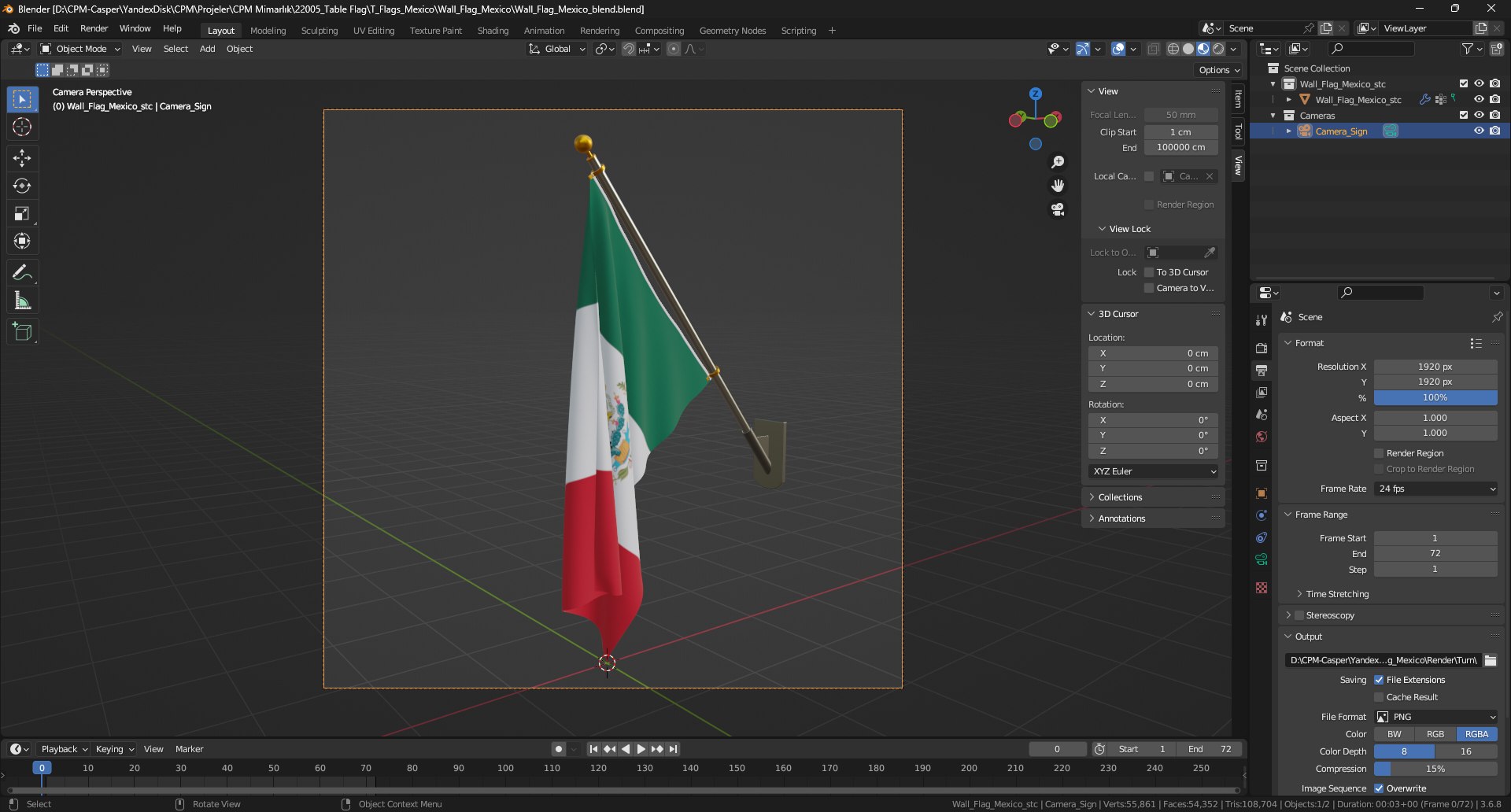Switch to the Geometry Nodes workspace tab
1511x812 pixels.
click(x=732, y=31)
